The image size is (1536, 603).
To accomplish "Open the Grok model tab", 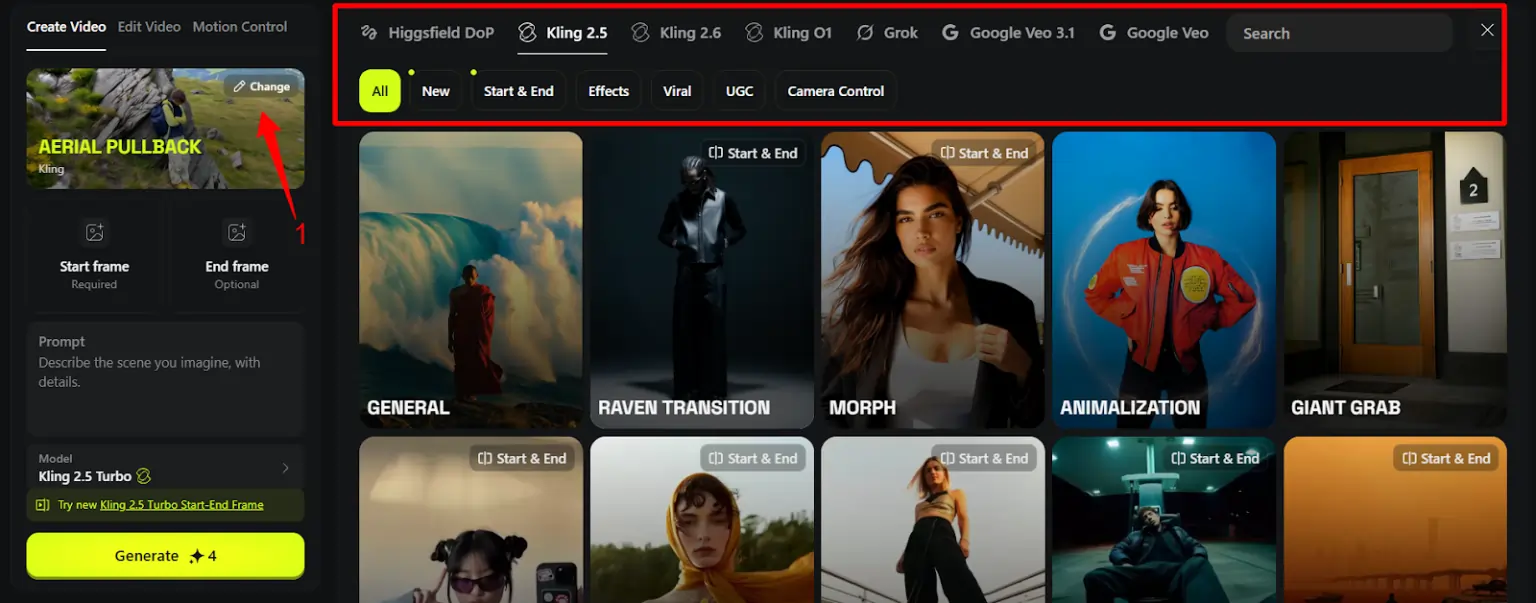I will (x=887, y=33).
